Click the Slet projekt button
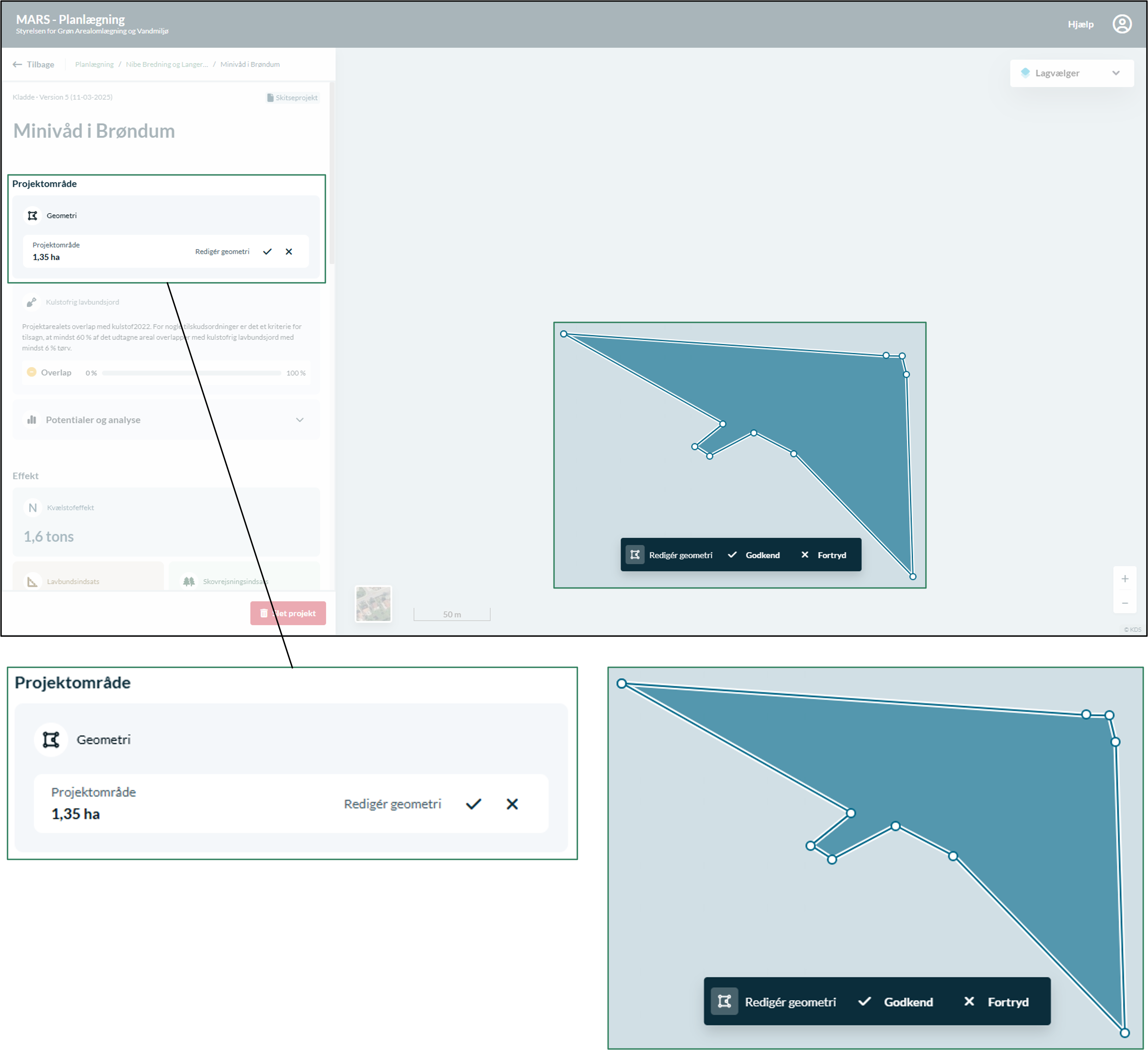 [x=288, y=613]
